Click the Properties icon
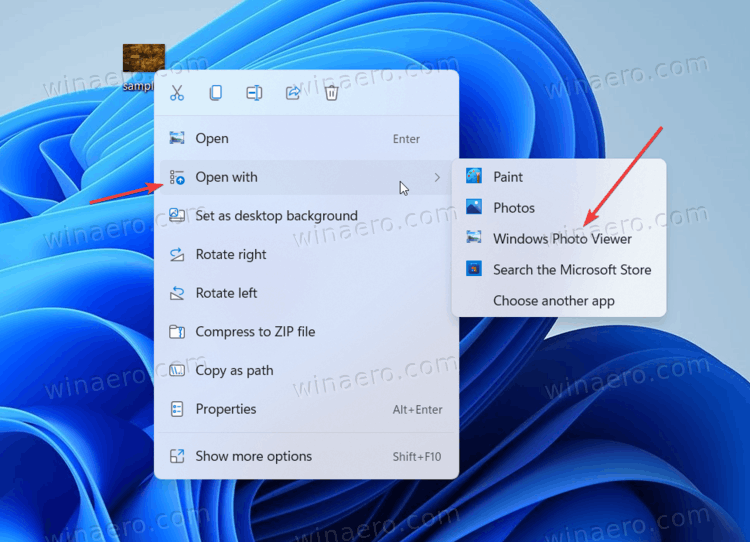 click(177, 409)
